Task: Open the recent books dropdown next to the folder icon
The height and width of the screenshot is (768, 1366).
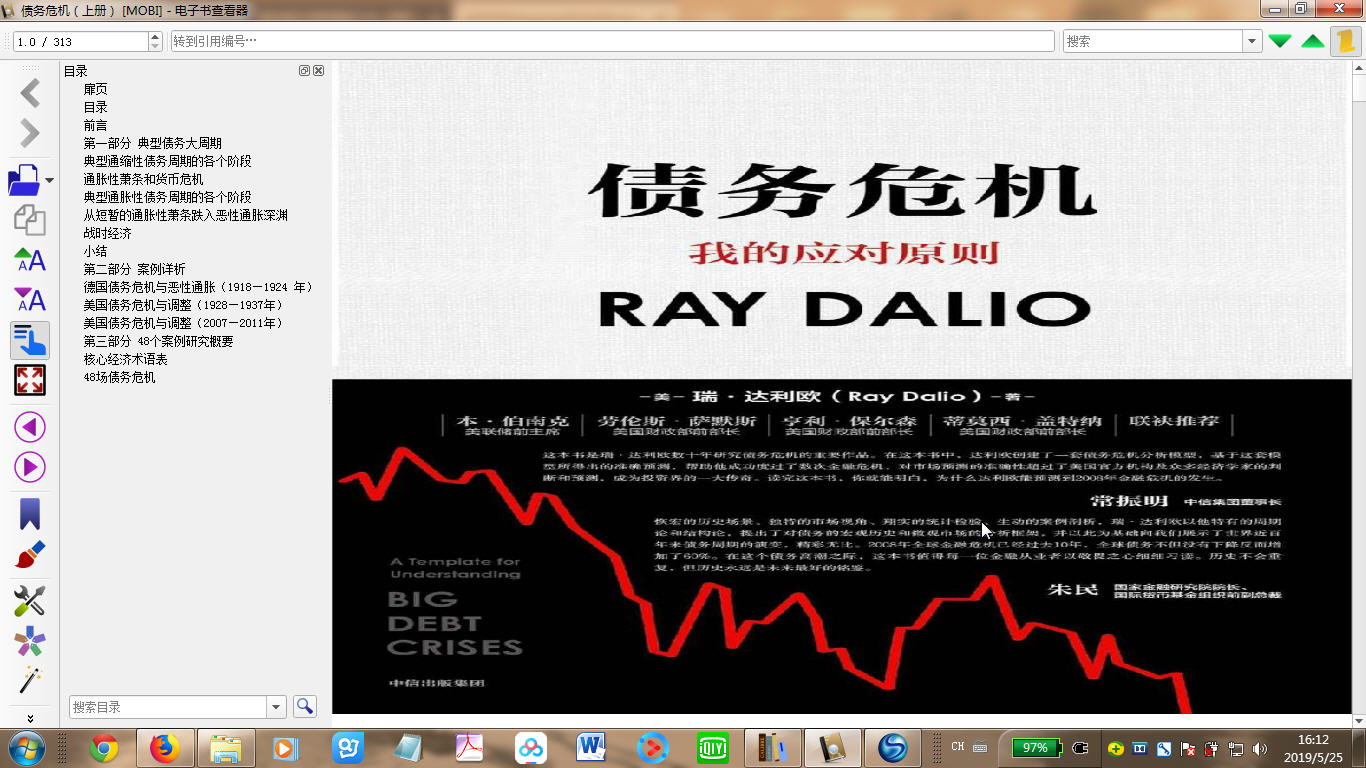Action: 49,181
